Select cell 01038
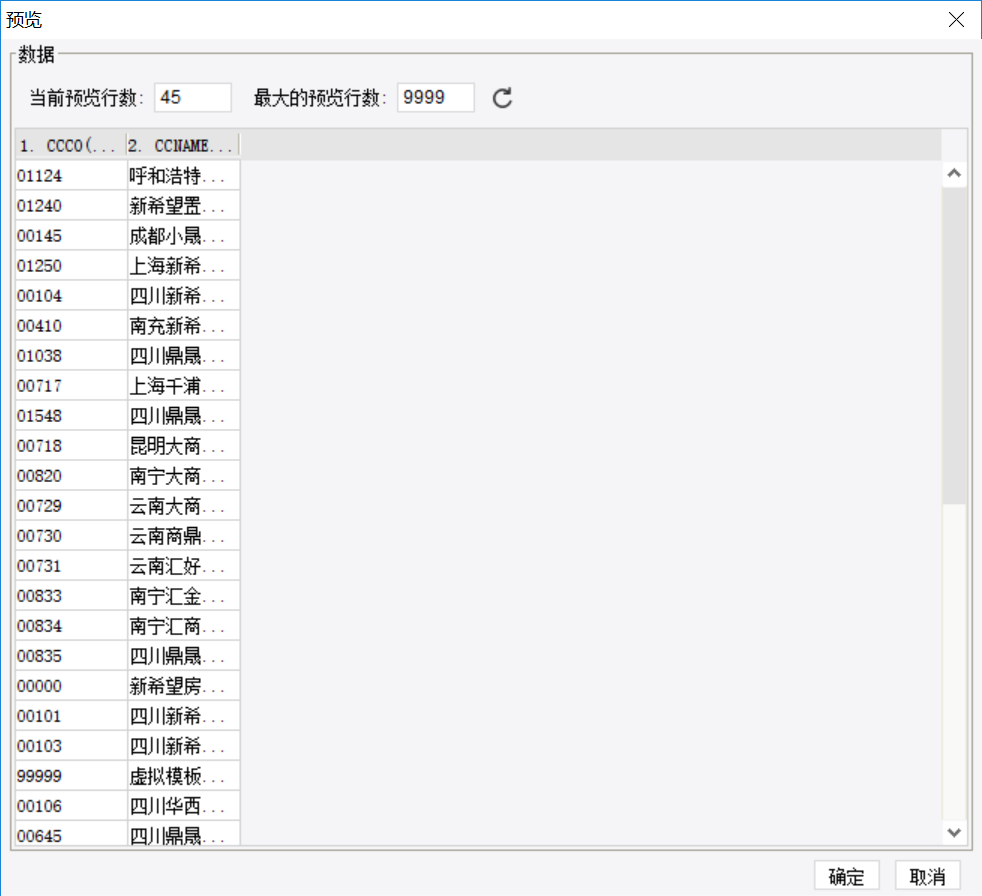 coord(71,356)
